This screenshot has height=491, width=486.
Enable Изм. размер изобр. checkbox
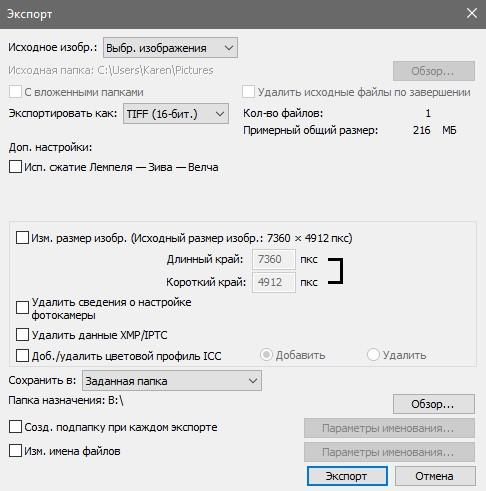pos(22,238)
